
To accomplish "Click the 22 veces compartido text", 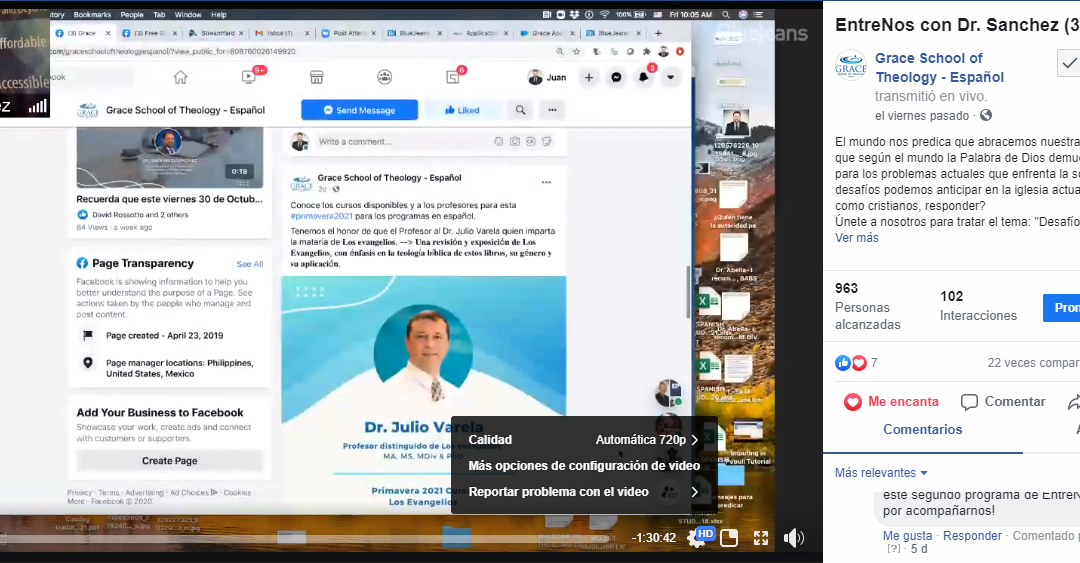I will [x=1033, y=362].
